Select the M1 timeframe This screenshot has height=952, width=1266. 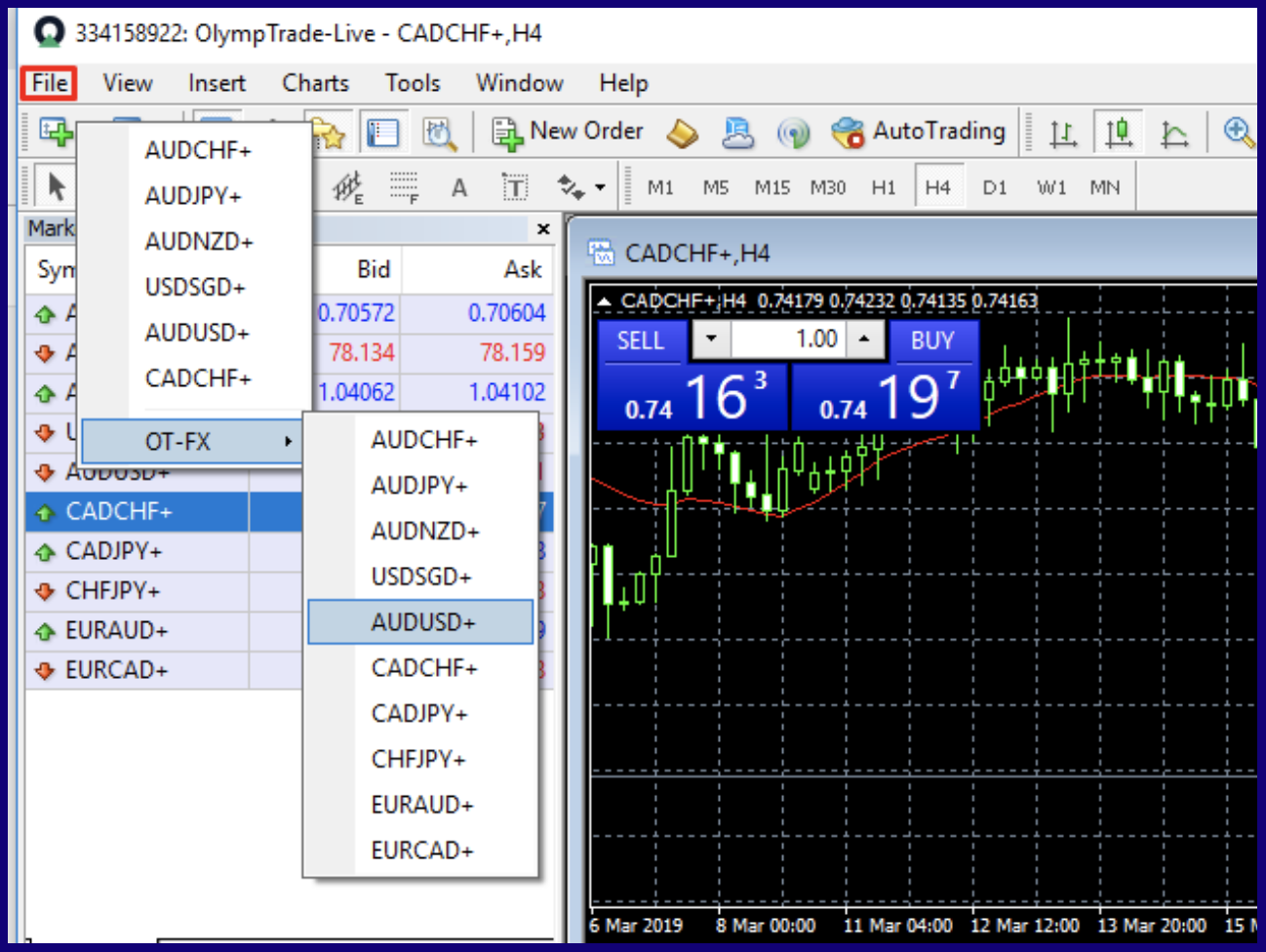tap(660, 187)
